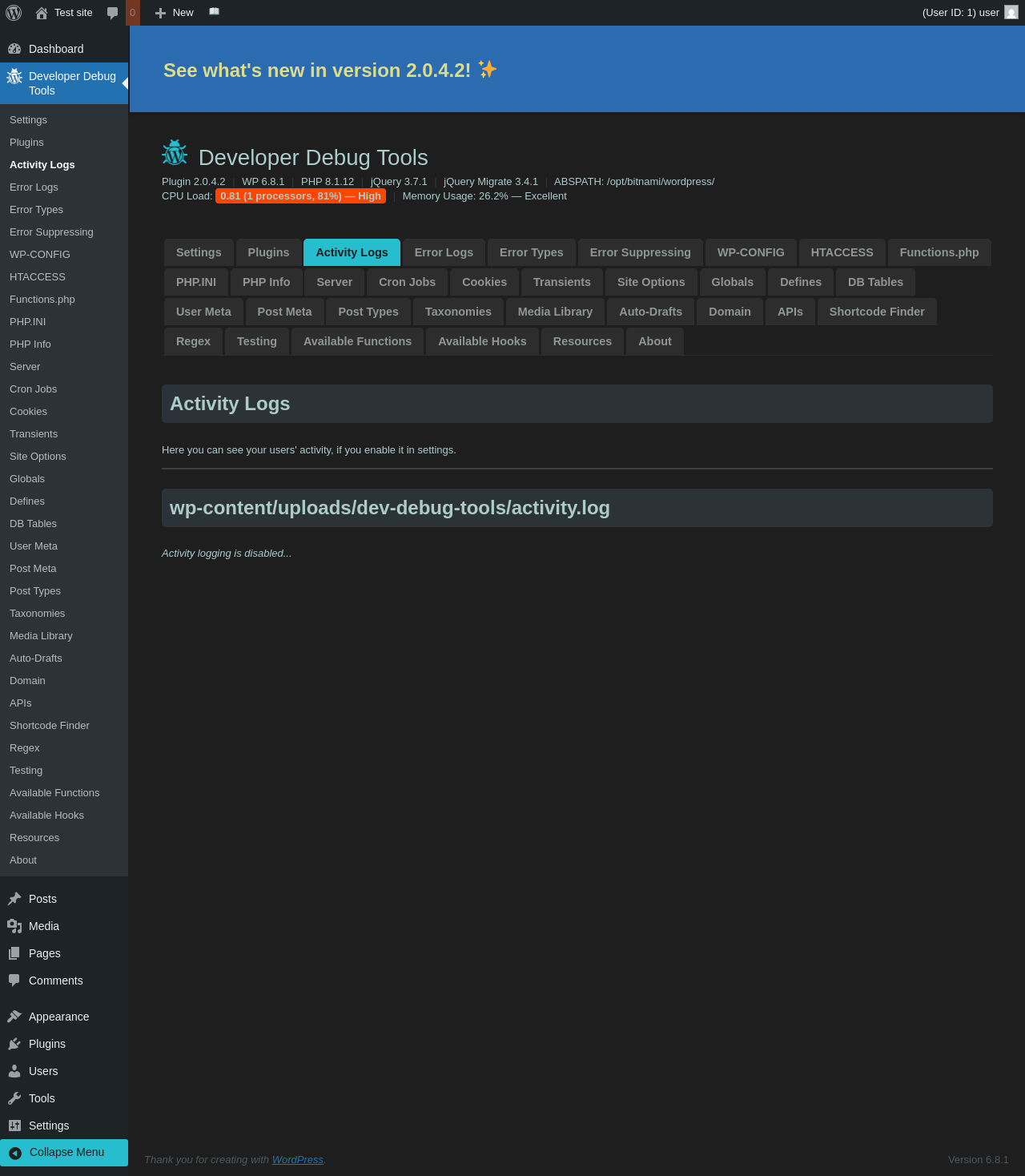The height and width of the screenshot is (1176, 1025).
Task: Open the User Meta tab
Action: click(203, 312)
